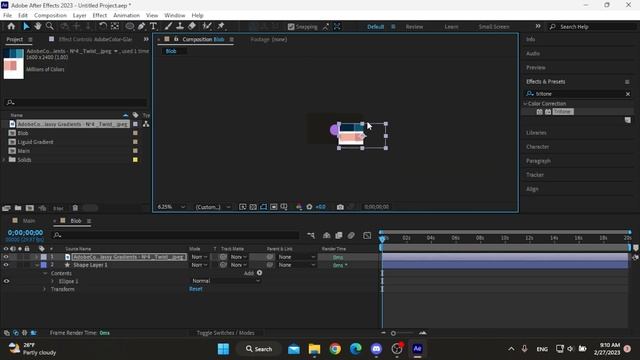Expand the Transform group

tap(44, 289)
